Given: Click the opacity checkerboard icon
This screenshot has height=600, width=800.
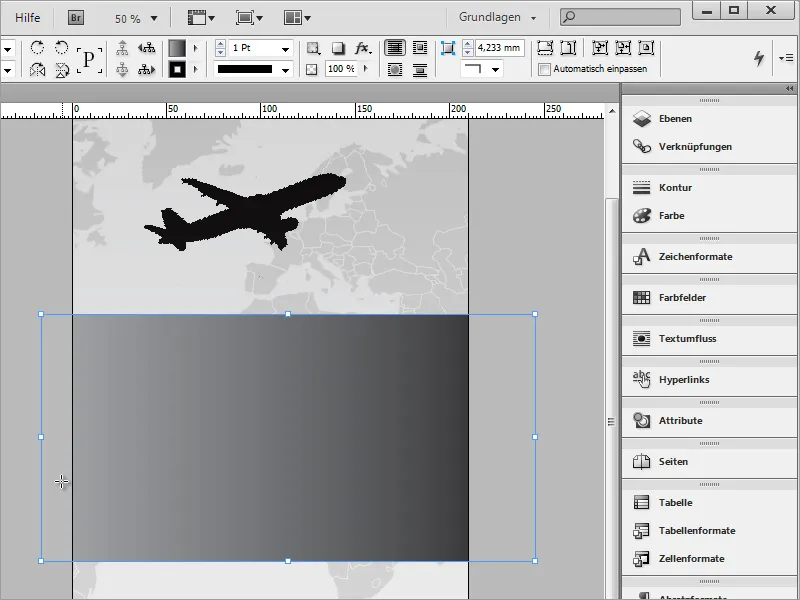Looking at the screenshot, I should pyautogui.click(x=312, y=69).
